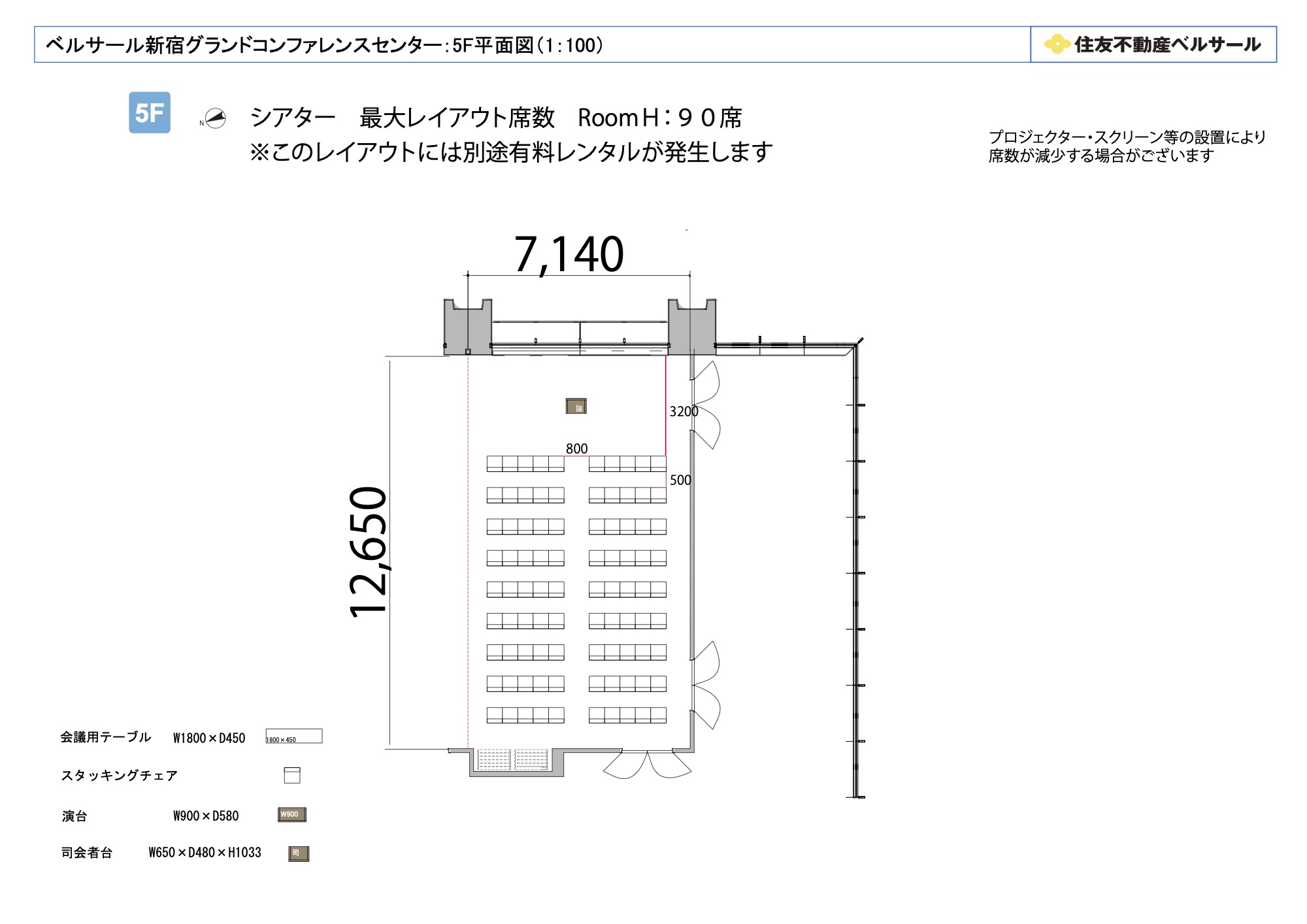1307x924 pixels.
Task: Click the left gray structural column
Action: coord(468,327)
